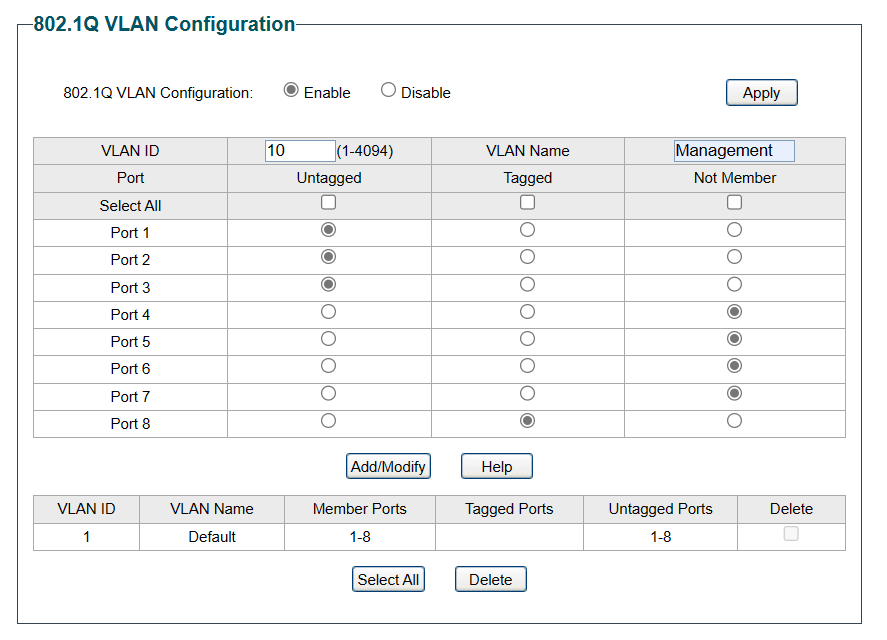Set Port 1 to Tagged
The image size is (887, 640).
(528, 230)
